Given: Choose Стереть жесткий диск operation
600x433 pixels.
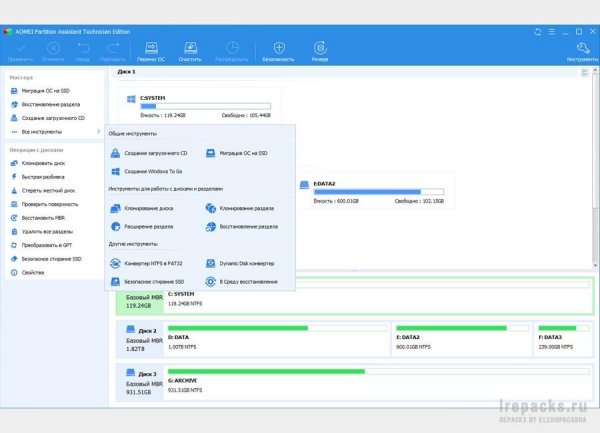Looking at the screenshot, I should [x=42, y=190].
